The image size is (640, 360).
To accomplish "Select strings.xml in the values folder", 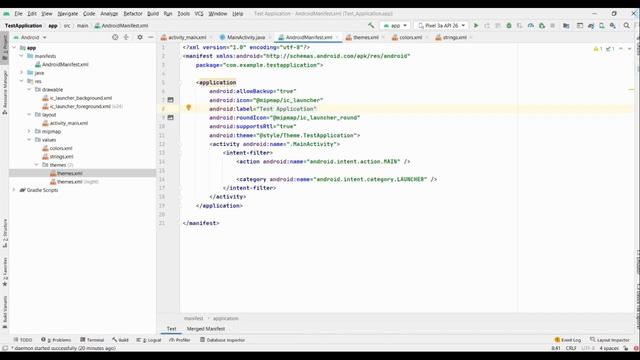I will point(62,157).
